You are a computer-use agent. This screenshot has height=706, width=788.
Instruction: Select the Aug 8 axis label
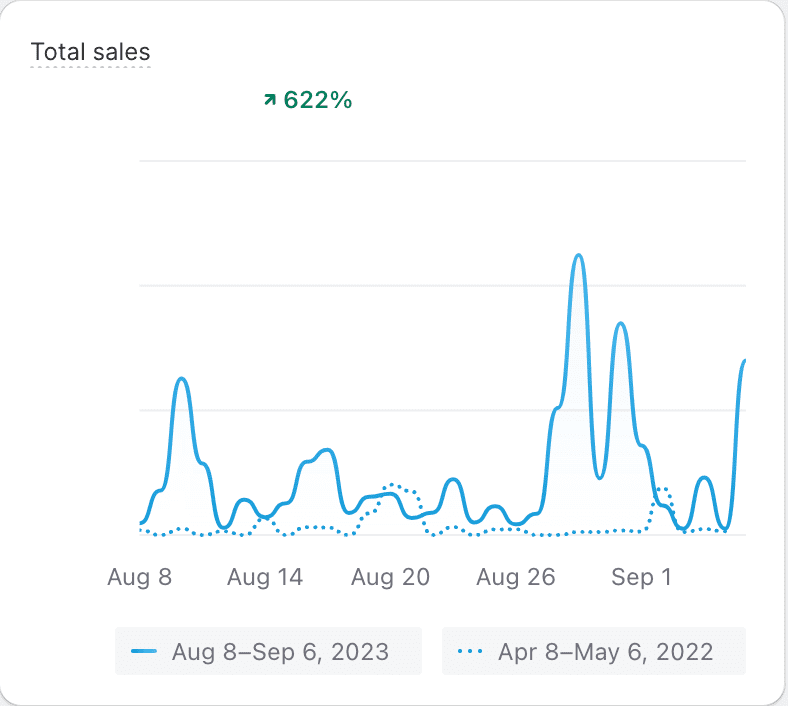(x=139, y=577)
